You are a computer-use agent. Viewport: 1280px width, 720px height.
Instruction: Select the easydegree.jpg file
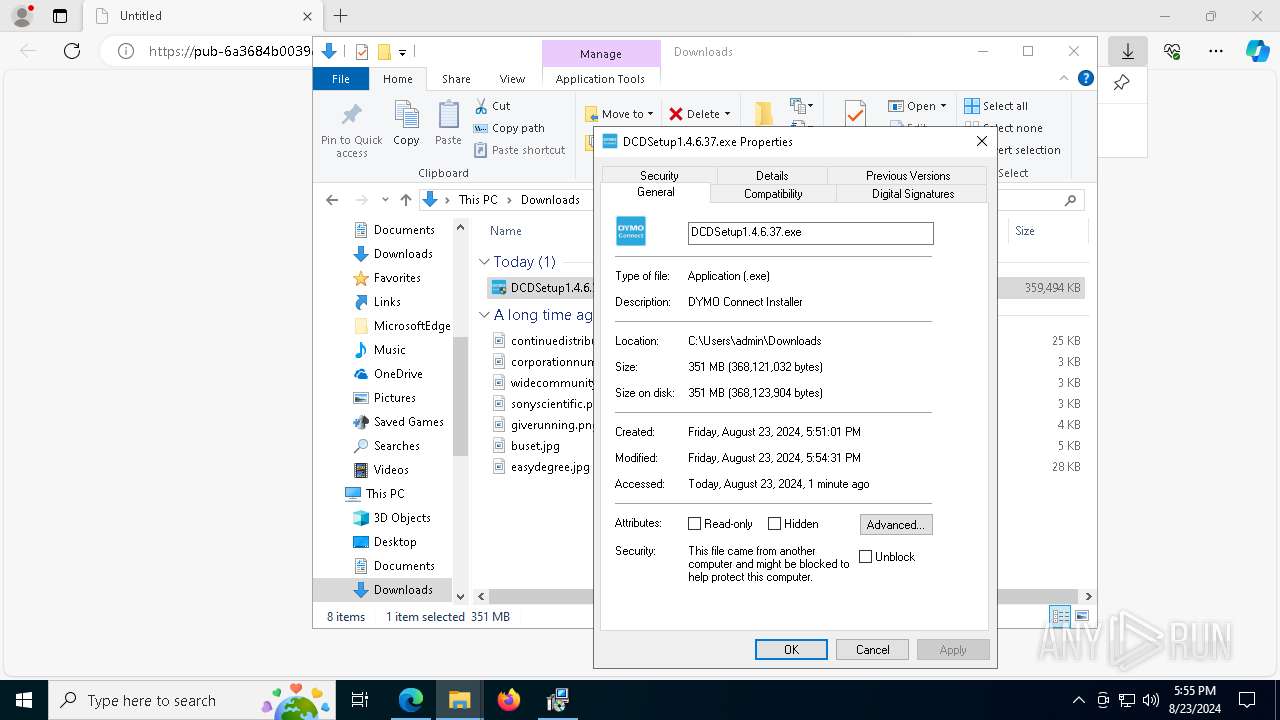550,467
